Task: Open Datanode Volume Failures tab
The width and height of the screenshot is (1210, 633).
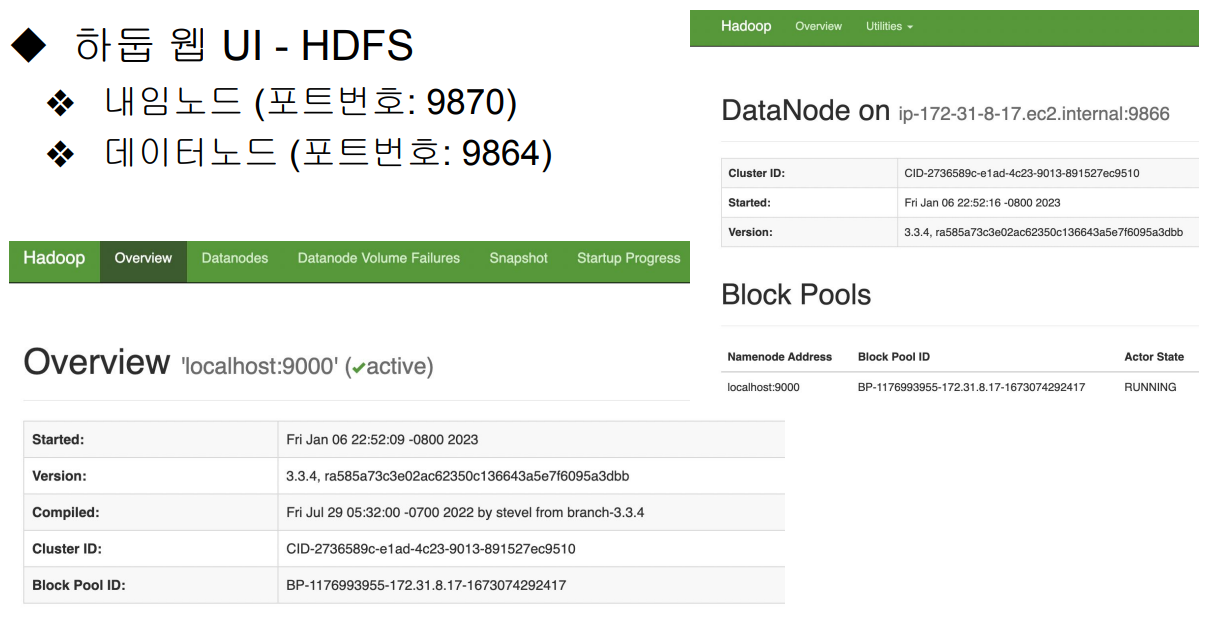Action: 379,258
